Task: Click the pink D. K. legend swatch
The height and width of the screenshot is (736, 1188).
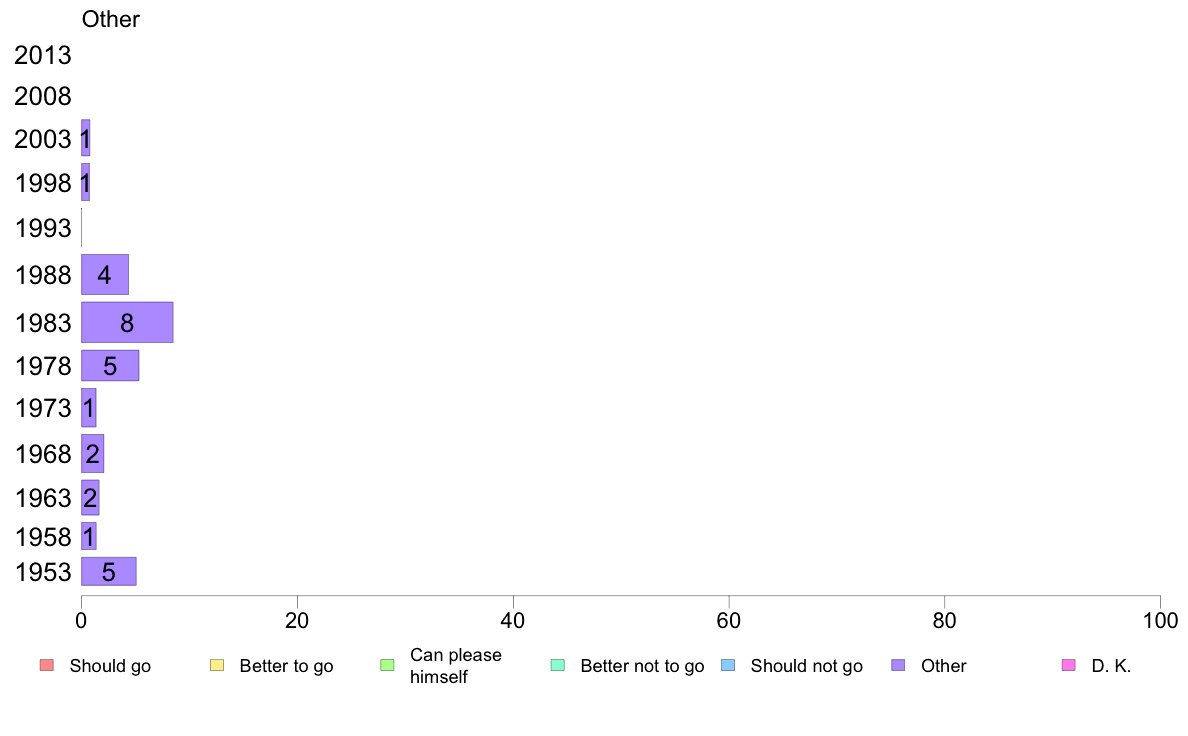Action: coord(1069,666)
